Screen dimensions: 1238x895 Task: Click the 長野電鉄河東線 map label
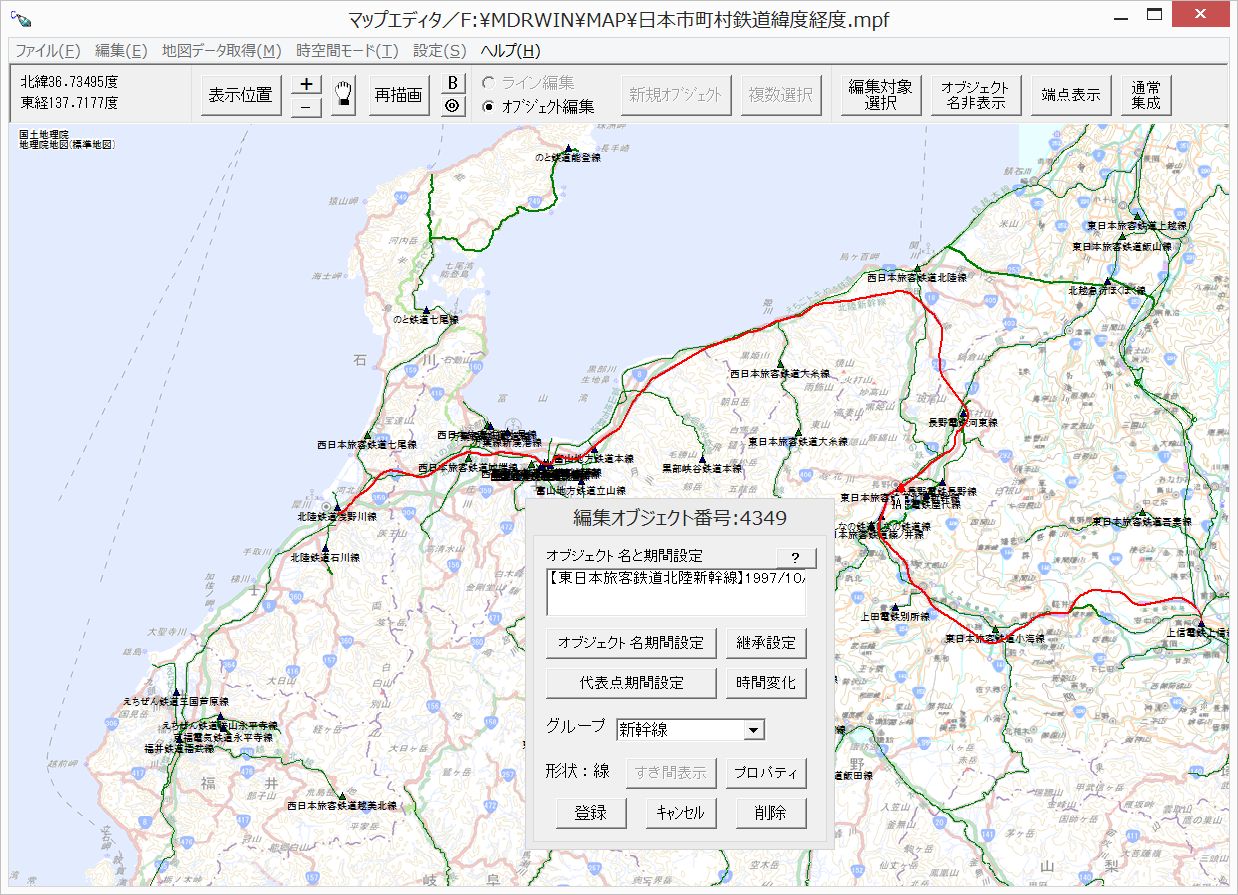point(963,423)
